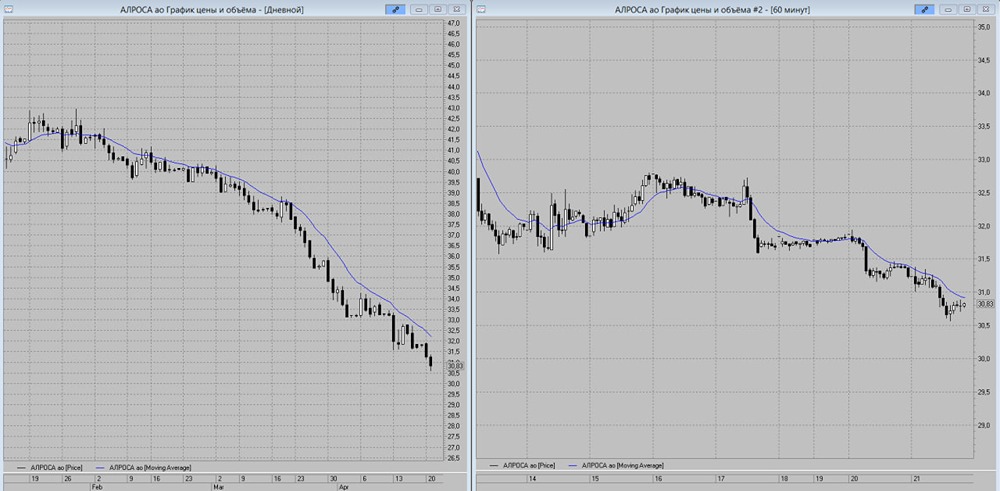1000x491 pixels.
Task: Click the 47,0 value on the daily price scale
Action: 454,23
